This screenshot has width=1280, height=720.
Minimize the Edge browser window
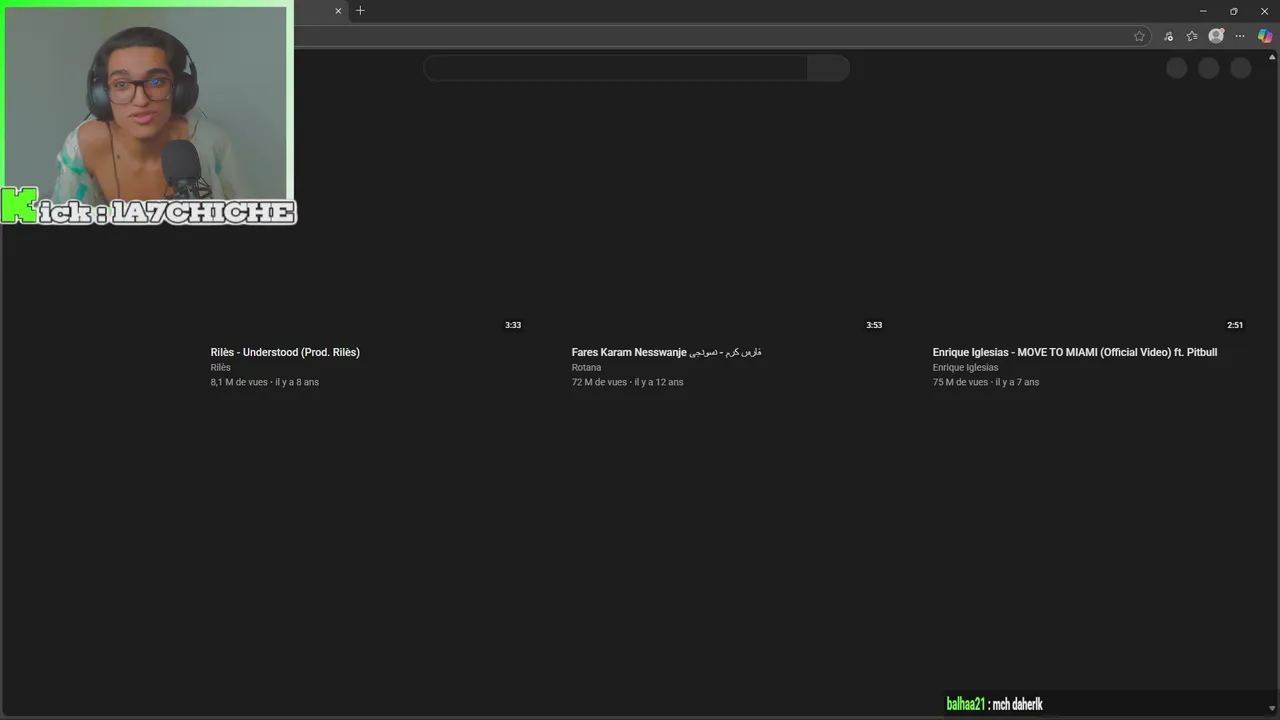coord(1203,11)
